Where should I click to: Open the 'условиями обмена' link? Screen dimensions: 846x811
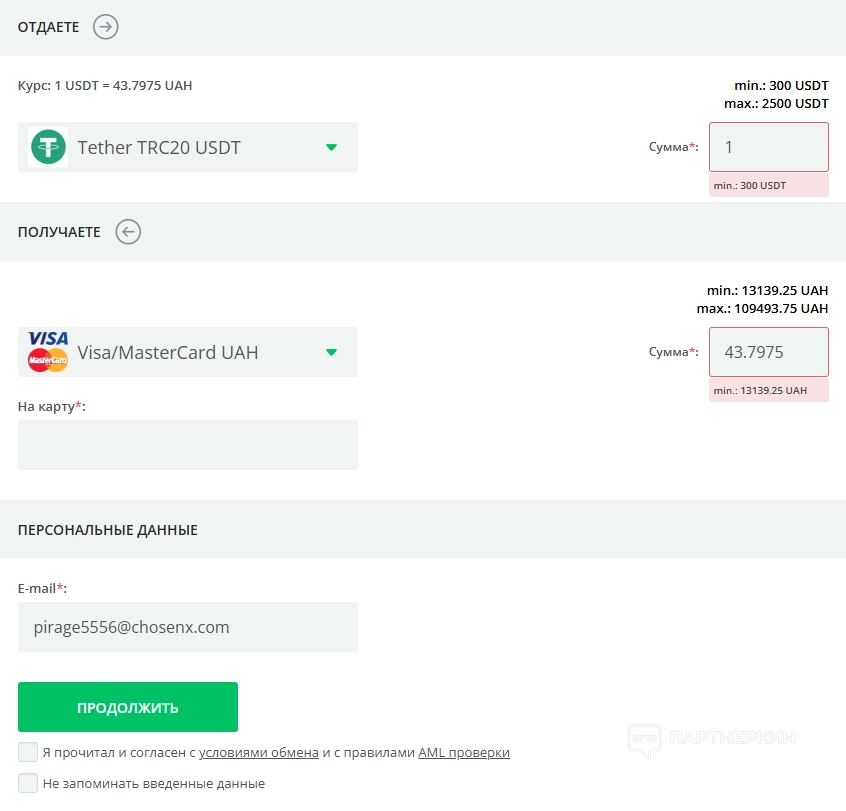[259, 753]
